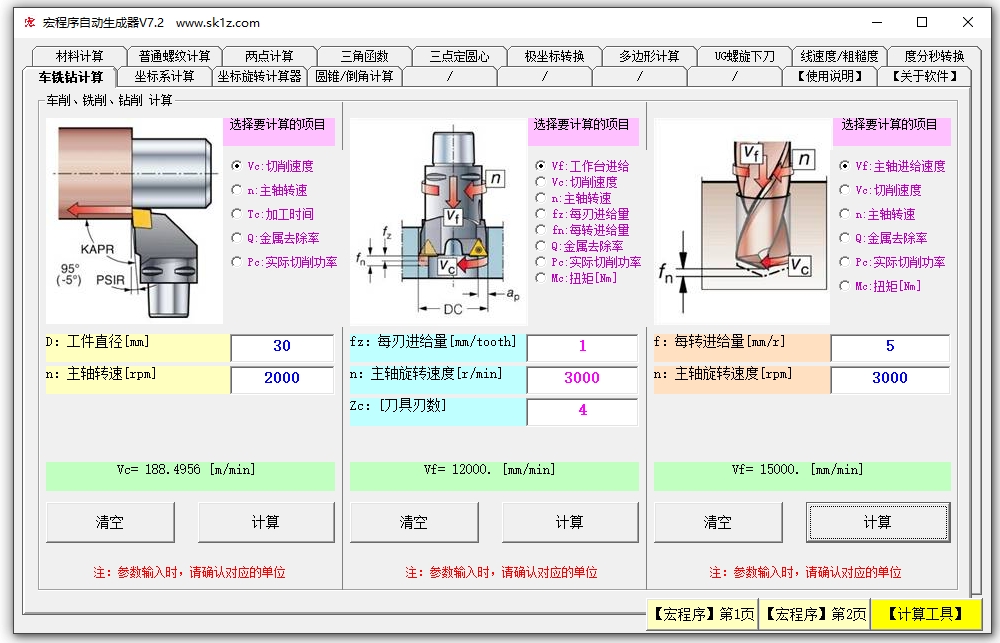Viewport: 1000px width, 643px height.
Task: Select Tc:加工时间 radio in turning panel
Action: pyautogui.click(x=237, y=214)
